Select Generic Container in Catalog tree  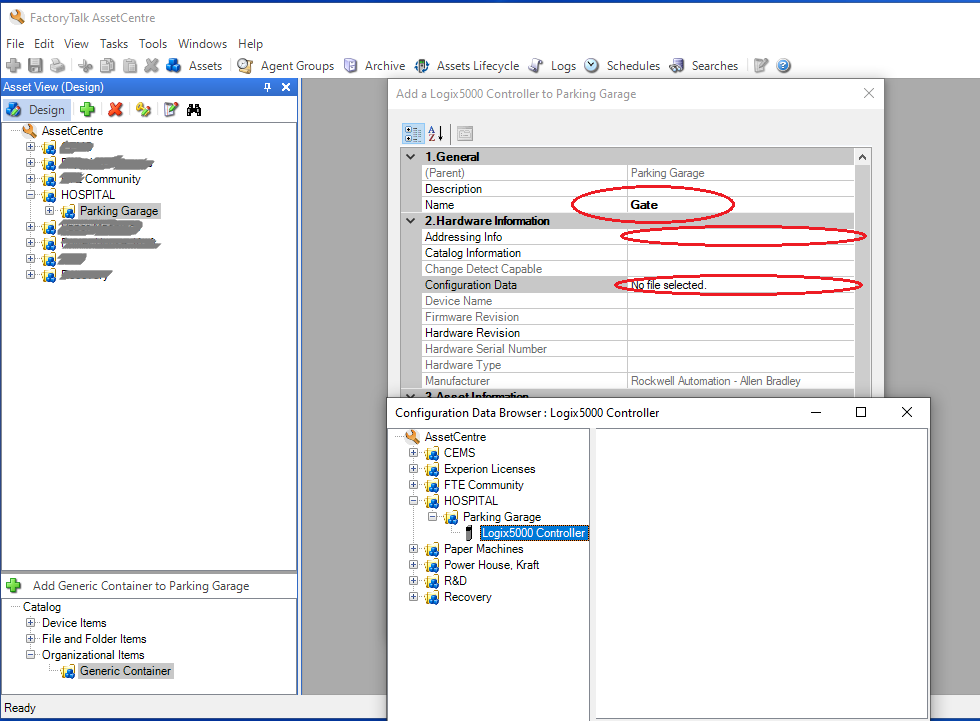[x=125, y=671]
